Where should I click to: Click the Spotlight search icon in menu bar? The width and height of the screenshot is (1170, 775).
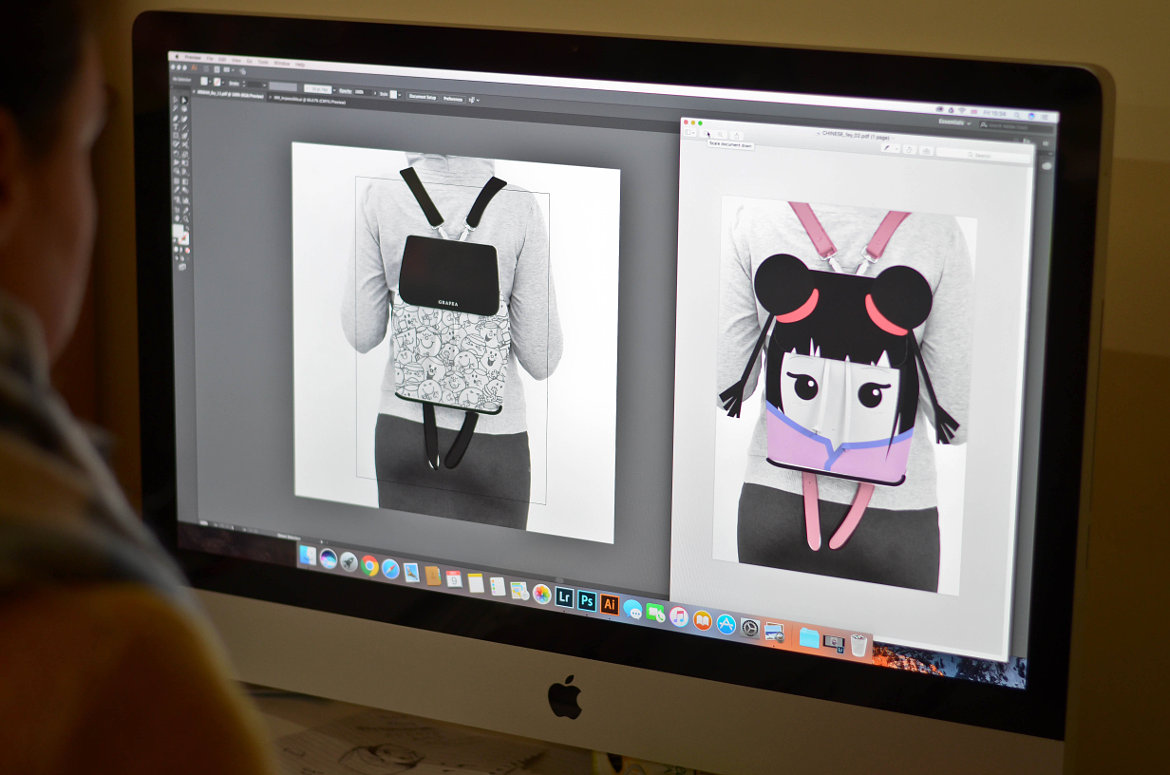pyautogui.click(x=1017, y=115)
